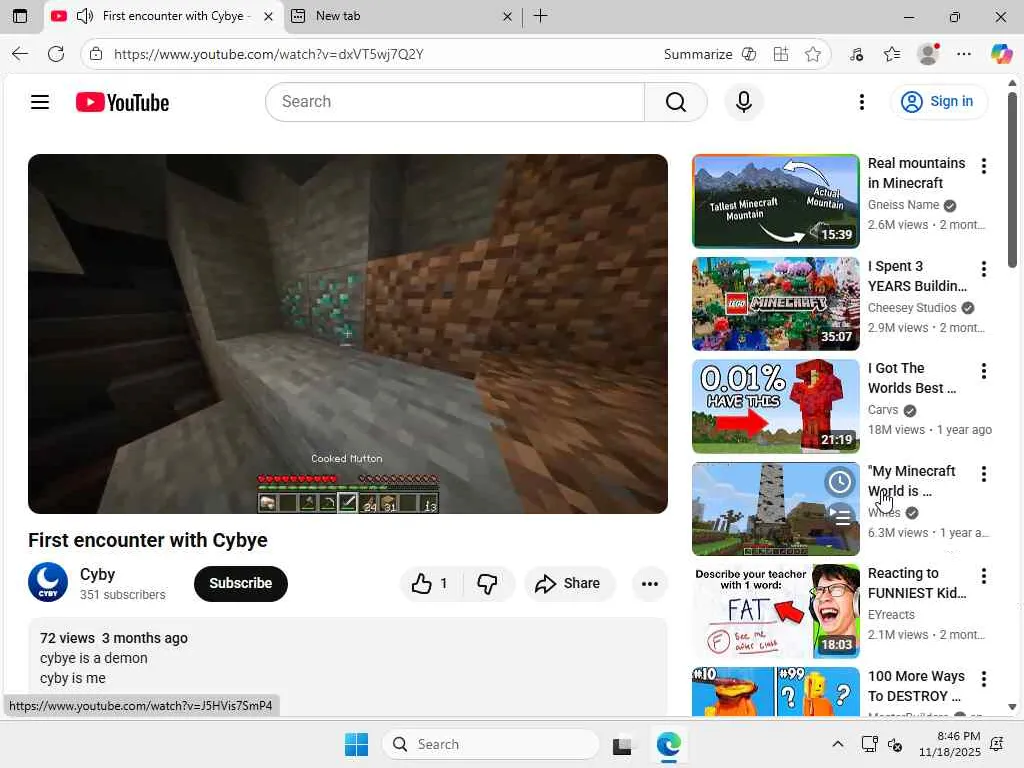The width and height of the screenshot is (1024, 768).
Task: View site information lock icon
Action: click(96, 54)
